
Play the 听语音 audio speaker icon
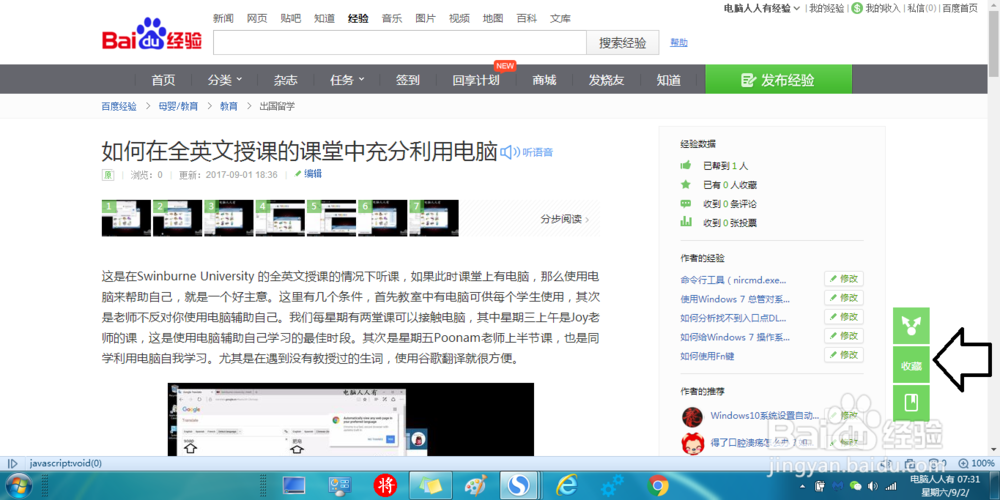pyautogui.click(x=509, y=152)
